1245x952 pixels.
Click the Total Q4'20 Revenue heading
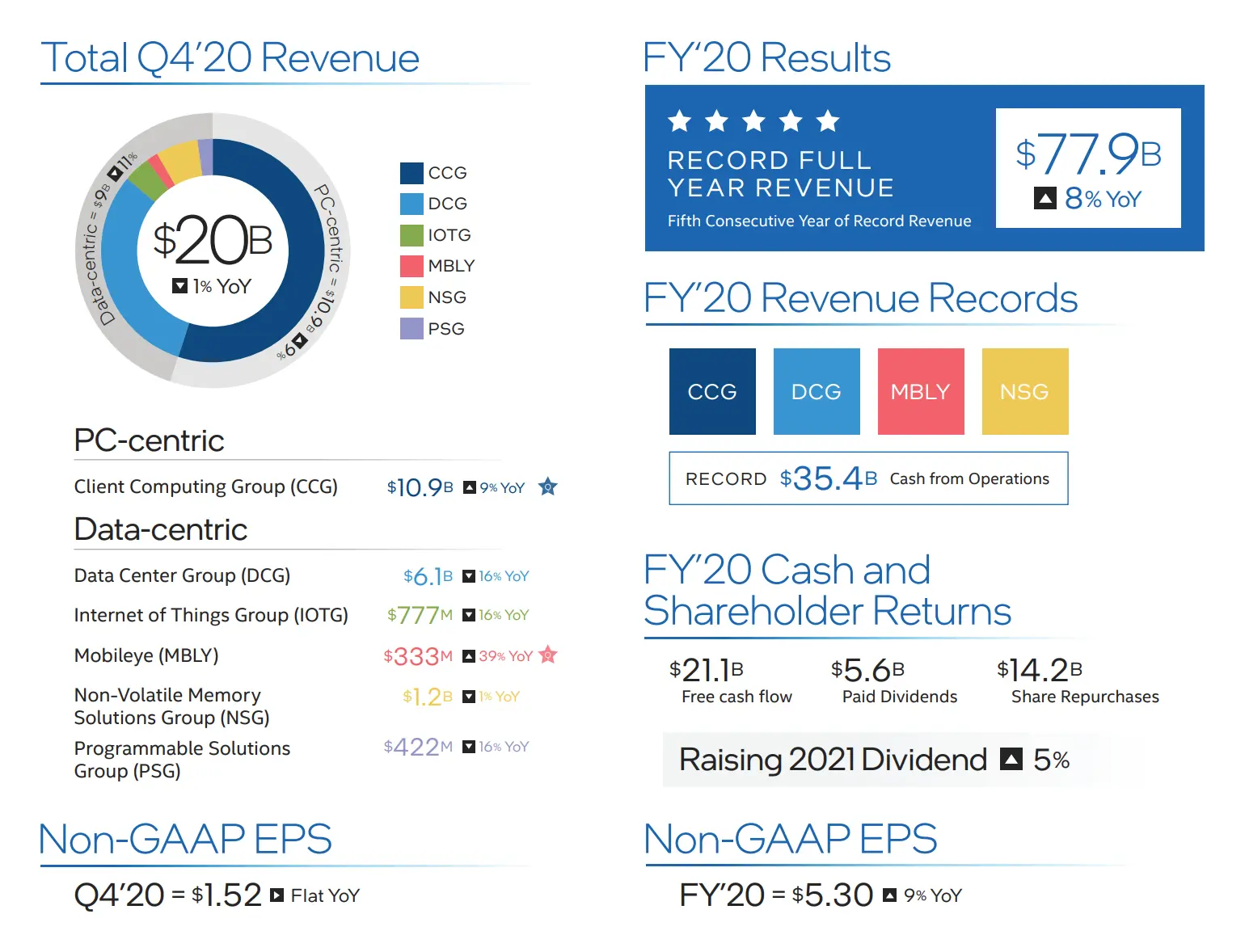(x=230, y=57)
